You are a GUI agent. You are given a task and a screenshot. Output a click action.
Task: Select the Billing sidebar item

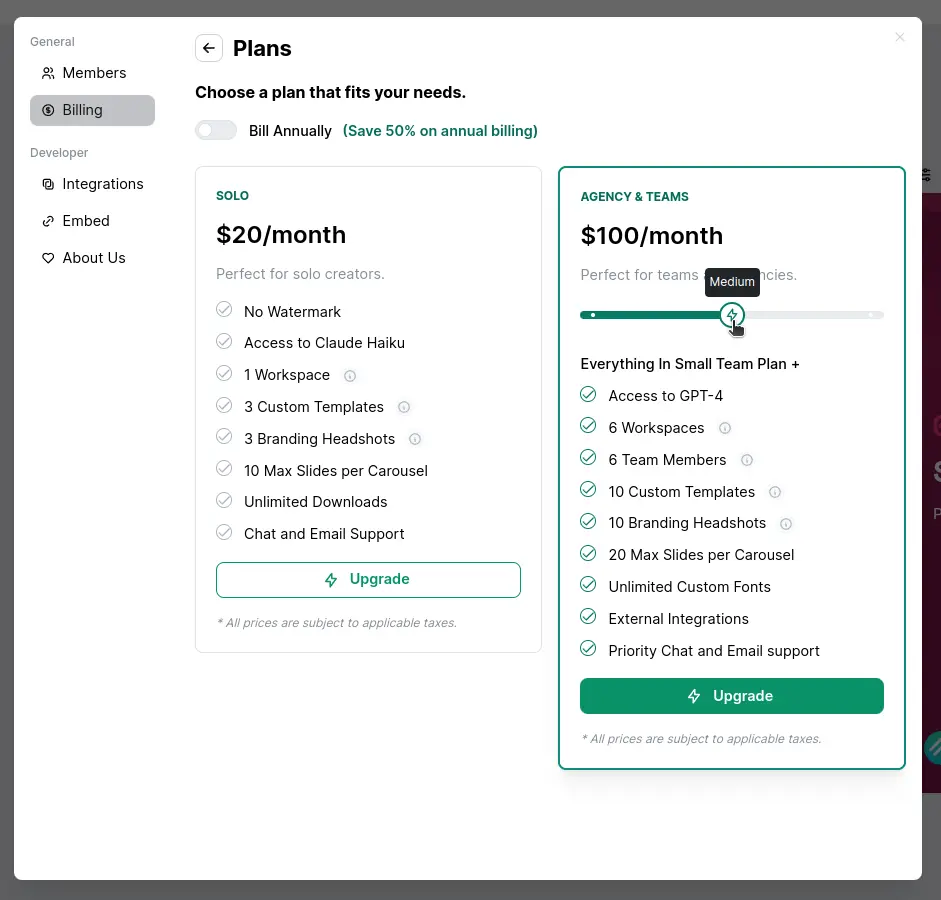click(92, 110)
